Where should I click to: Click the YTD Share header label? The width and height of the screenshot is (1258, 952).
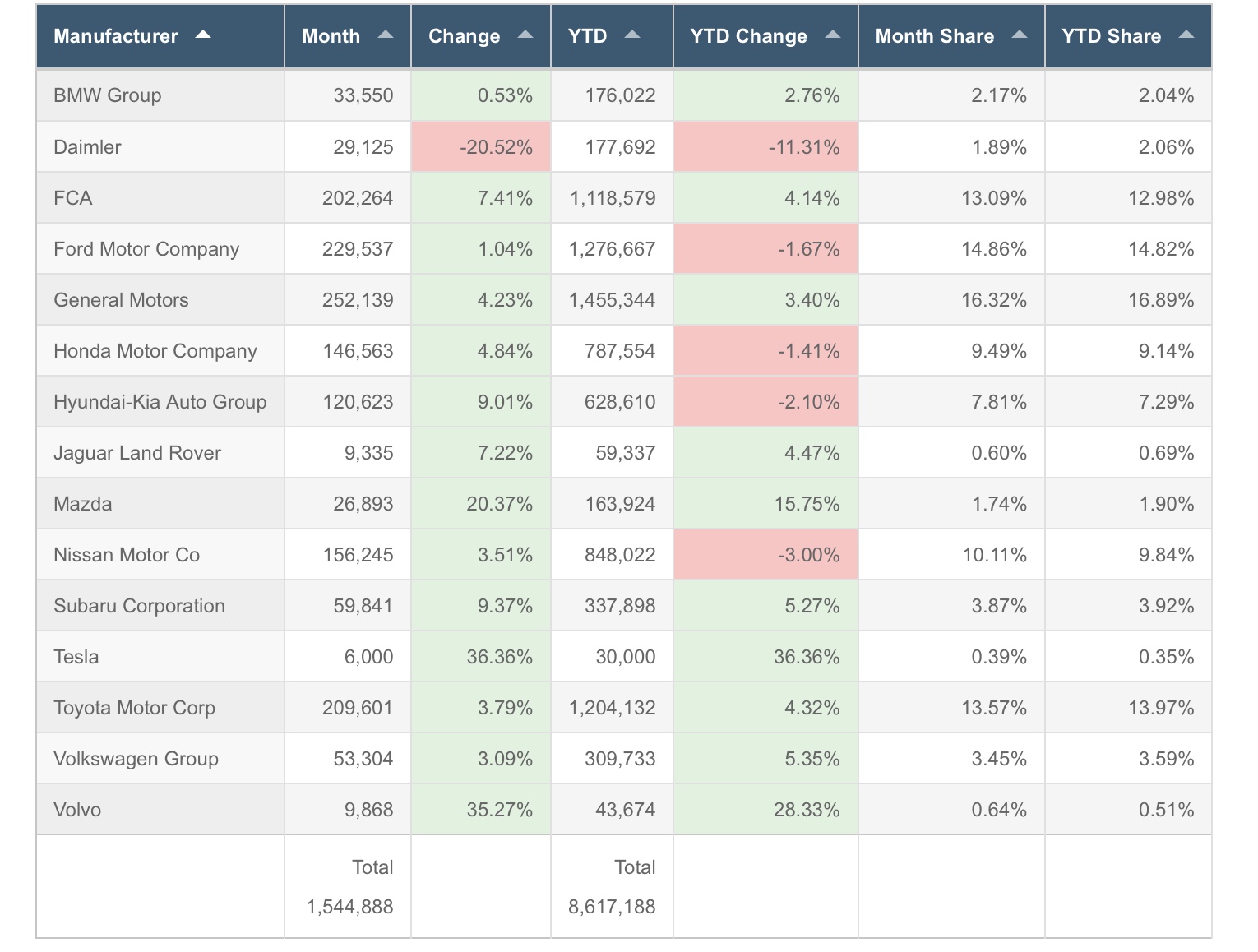click(x=1111, y=36)
